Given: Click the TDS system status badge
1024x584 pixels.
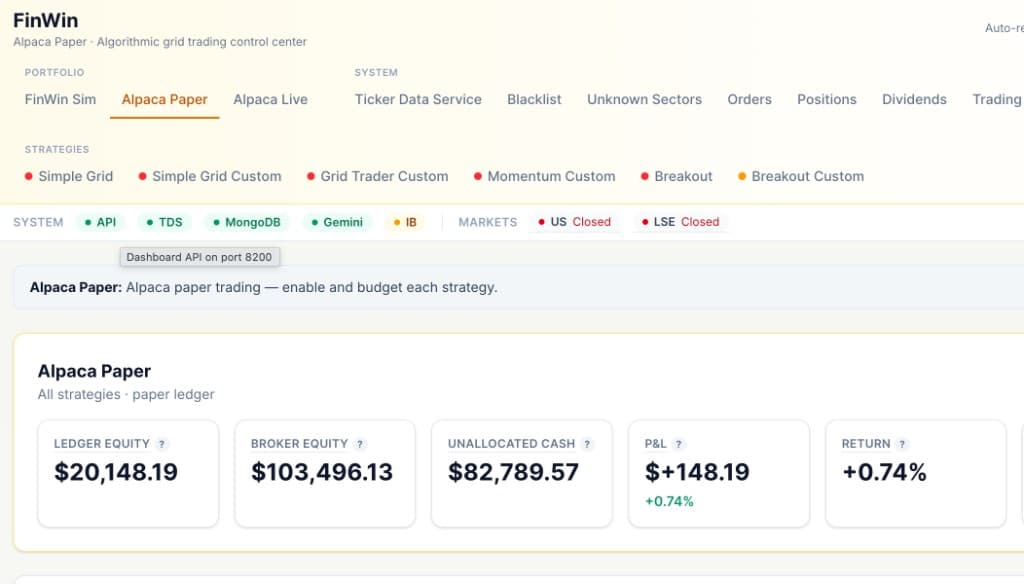Looking at the screenshot, I should (164, 222).
